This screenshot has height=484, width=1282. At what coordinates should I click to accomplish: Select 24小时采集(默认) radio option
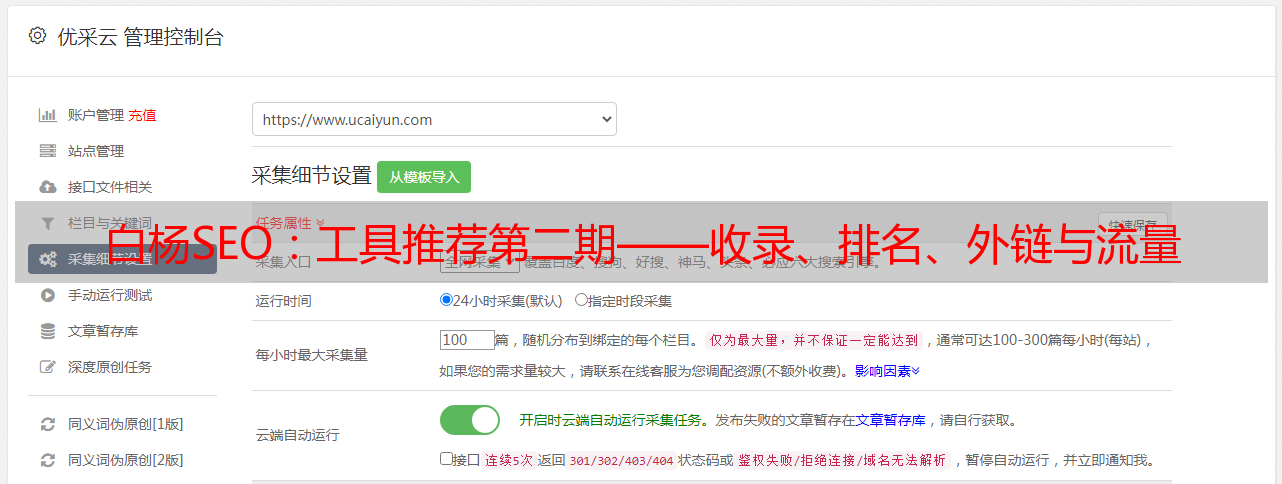(x=446, y=300)
